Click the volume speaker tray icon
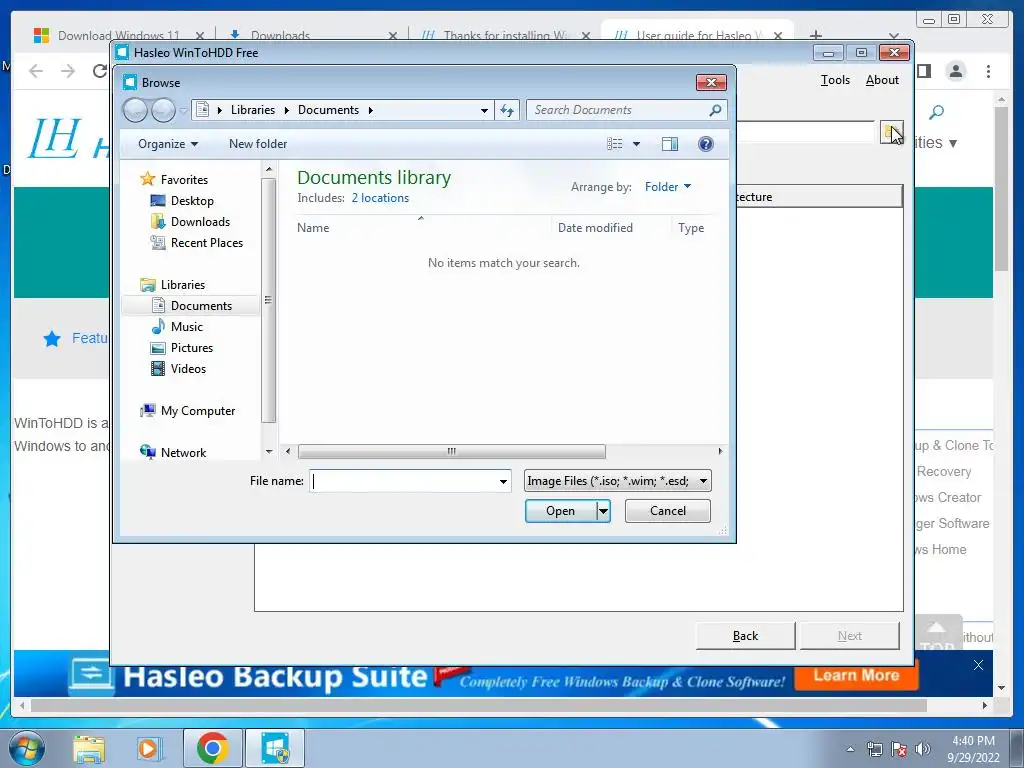The width and height of the screenshot is (1024, 768). (x=922, y=749)
